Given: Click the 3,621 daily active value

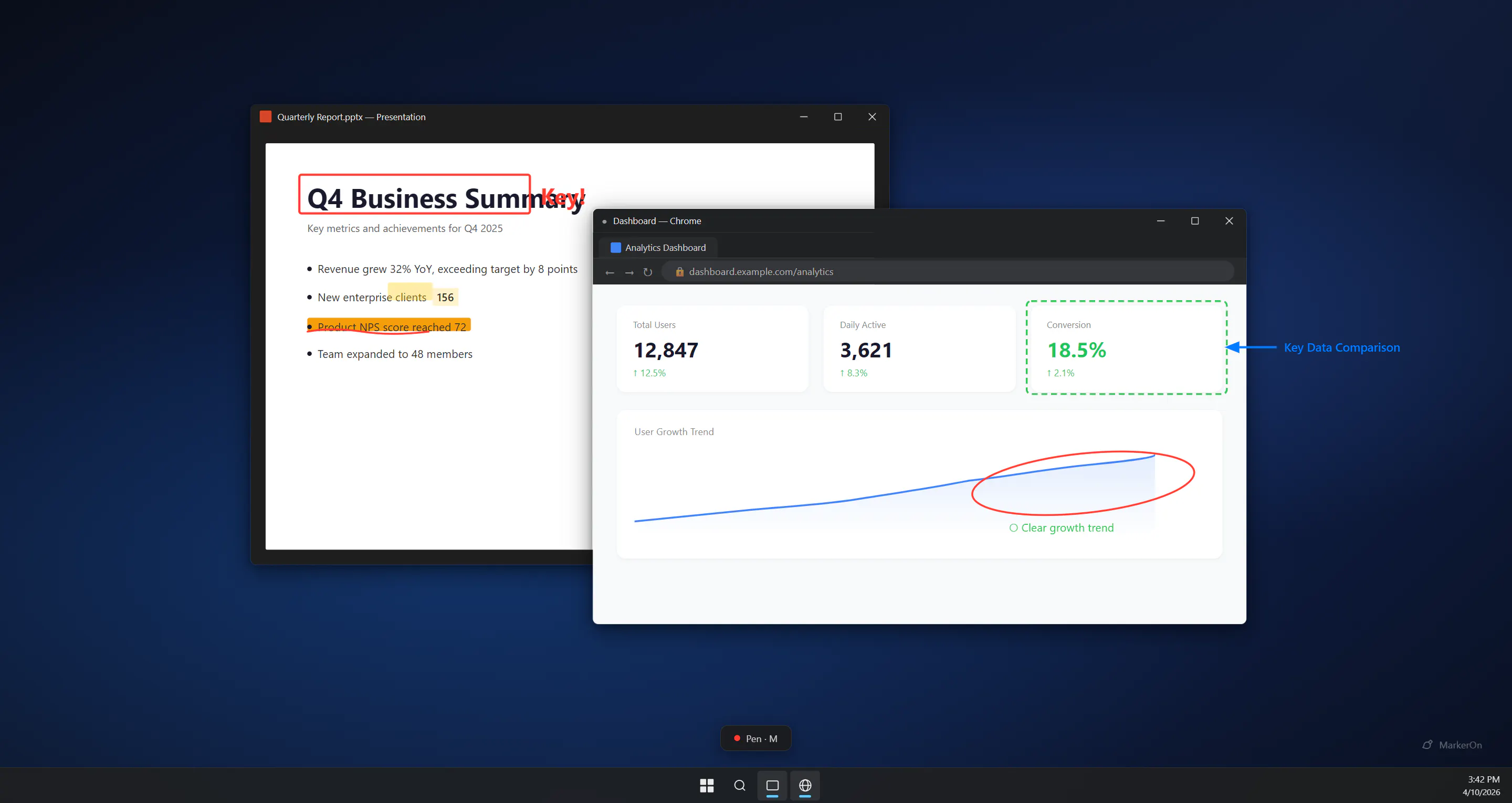Looking at the screenshot, I should (x=866, y=351).
